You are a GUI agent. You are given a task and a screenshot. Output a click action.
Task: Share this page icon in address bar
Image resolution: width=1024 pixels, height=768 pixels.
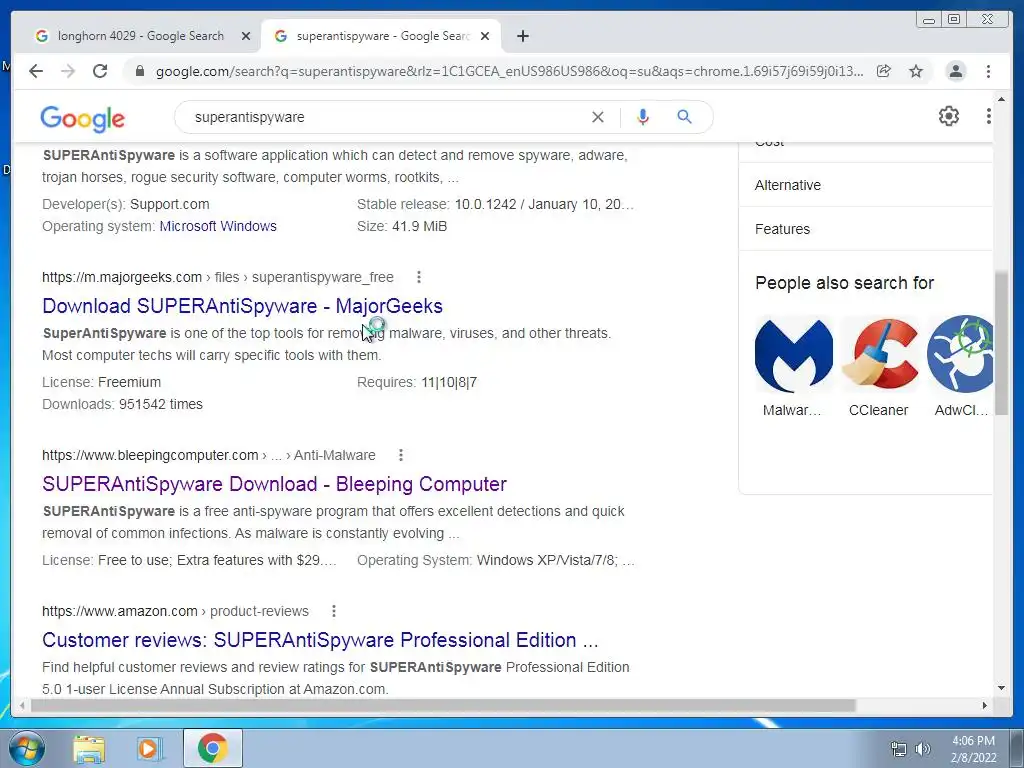click(x=884, y=71)
